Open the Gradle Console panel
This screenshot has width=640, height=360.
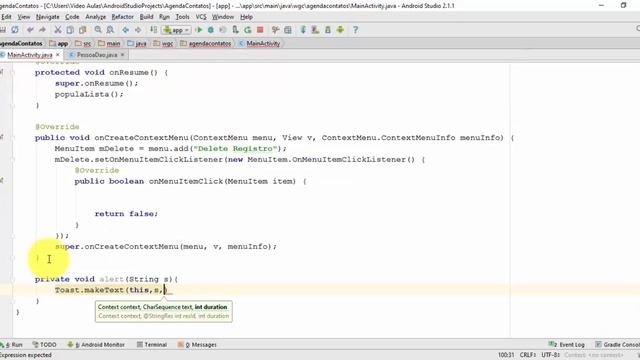click(617, 344)
